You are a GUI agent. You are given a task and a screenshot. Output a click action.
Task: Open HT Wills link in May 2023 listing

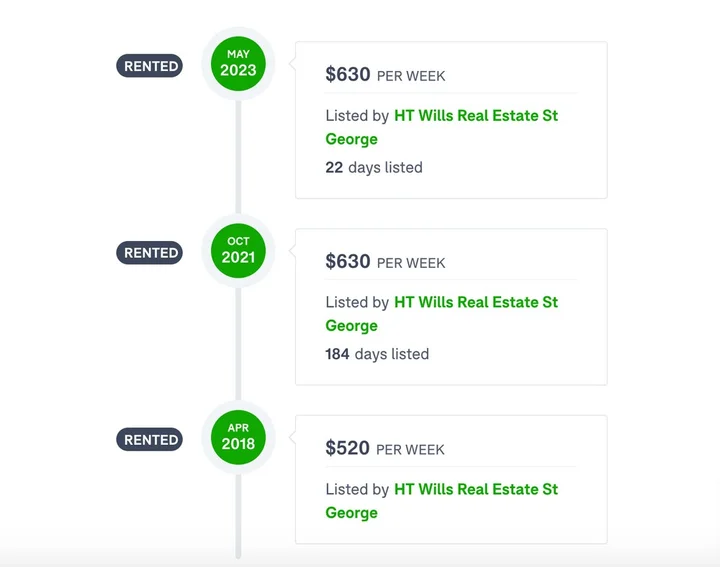coord(475,116)
